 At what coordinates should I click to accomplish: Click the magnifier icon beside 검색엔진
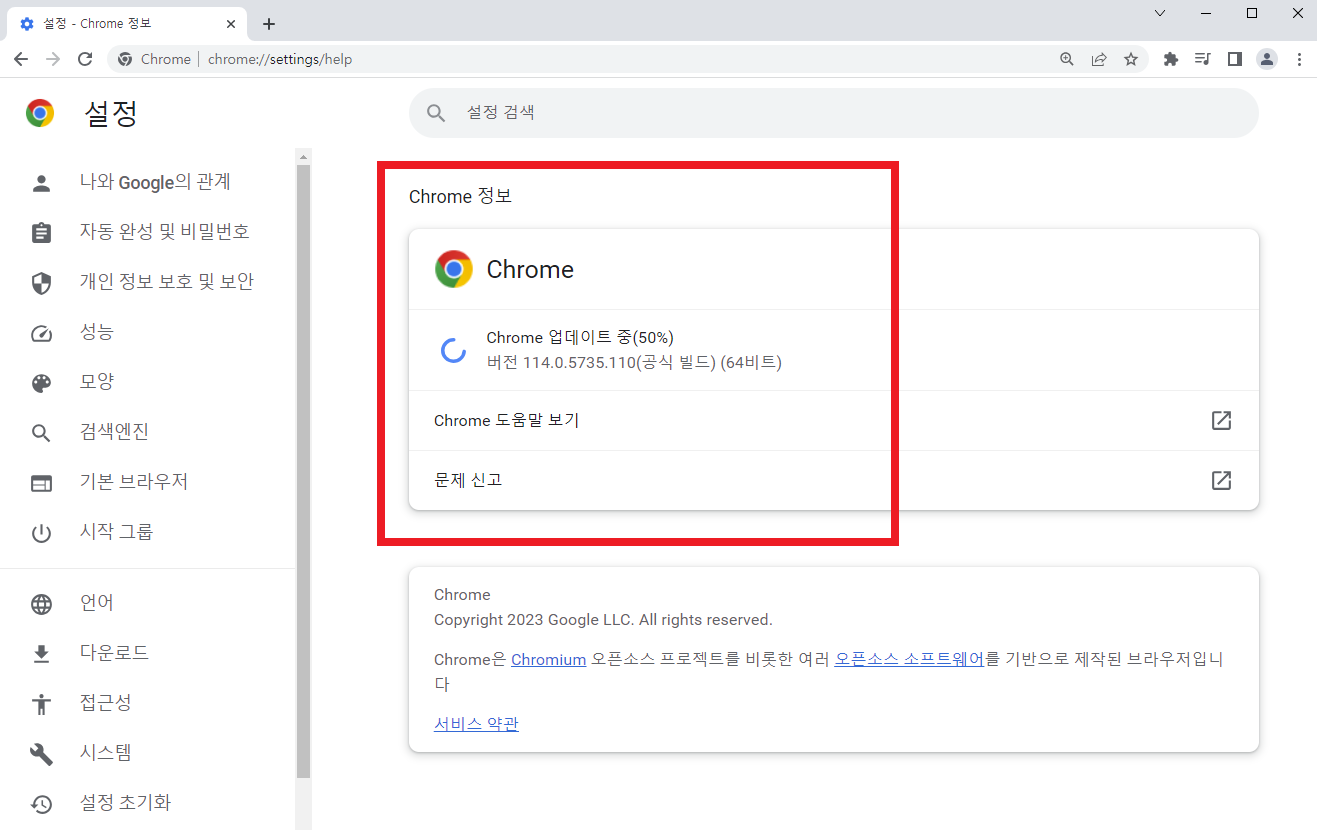[x=41, y=433]
